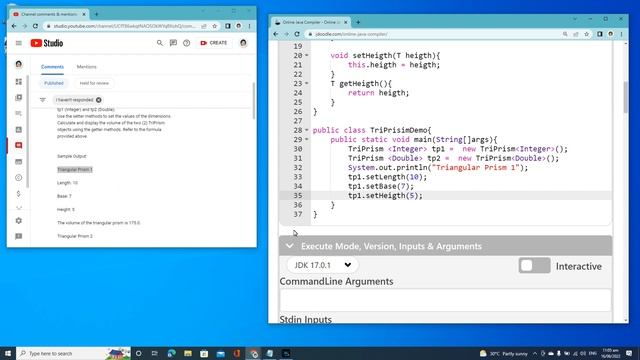Open Comments icon in Studio sidebar
640x360 pixels.
coord(18,145)
